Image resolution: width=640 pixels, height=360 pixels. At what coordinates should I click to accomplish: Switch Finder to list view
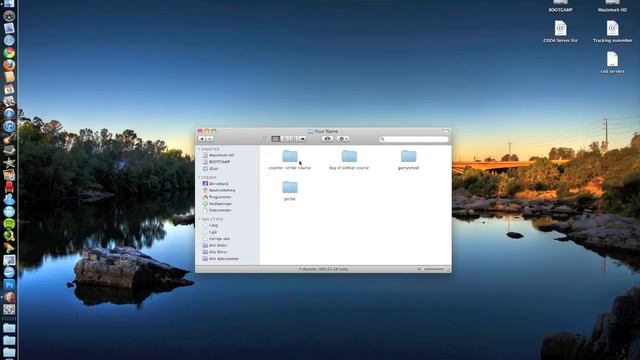coord(285,139)
